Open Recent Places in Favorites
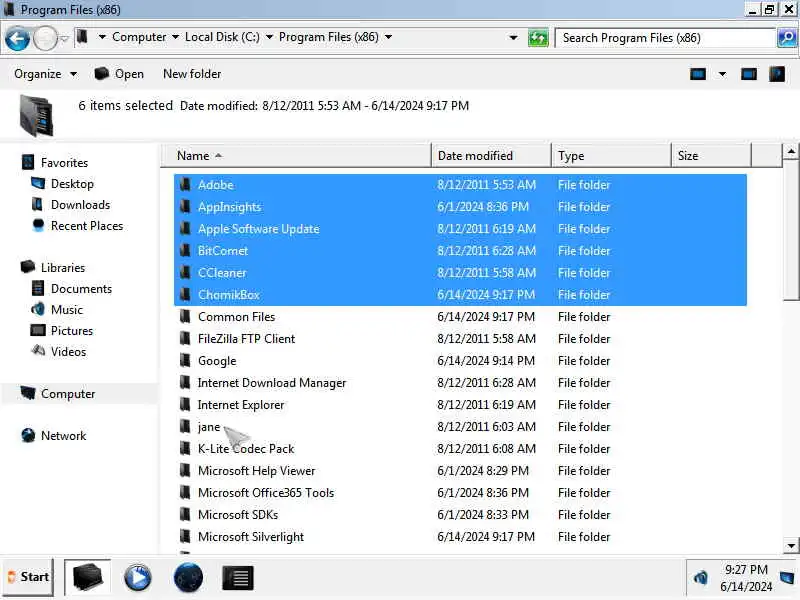800x600 pixels. 87,226
